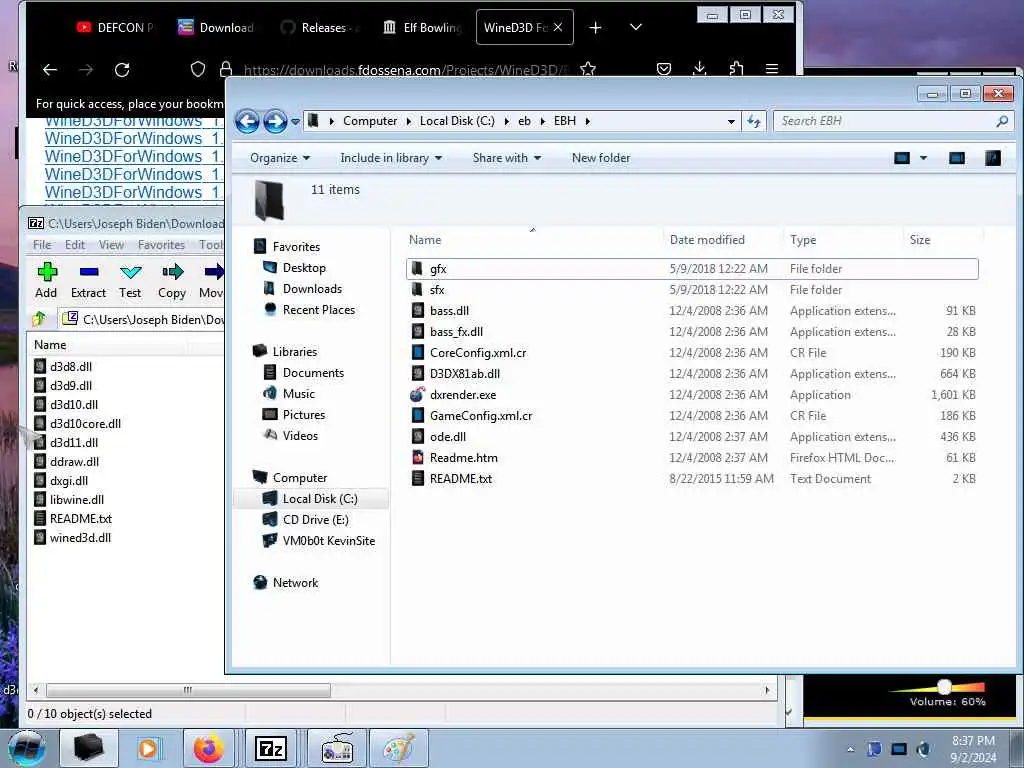
Task: Open the Share with menu
Action: pos(507,158)
